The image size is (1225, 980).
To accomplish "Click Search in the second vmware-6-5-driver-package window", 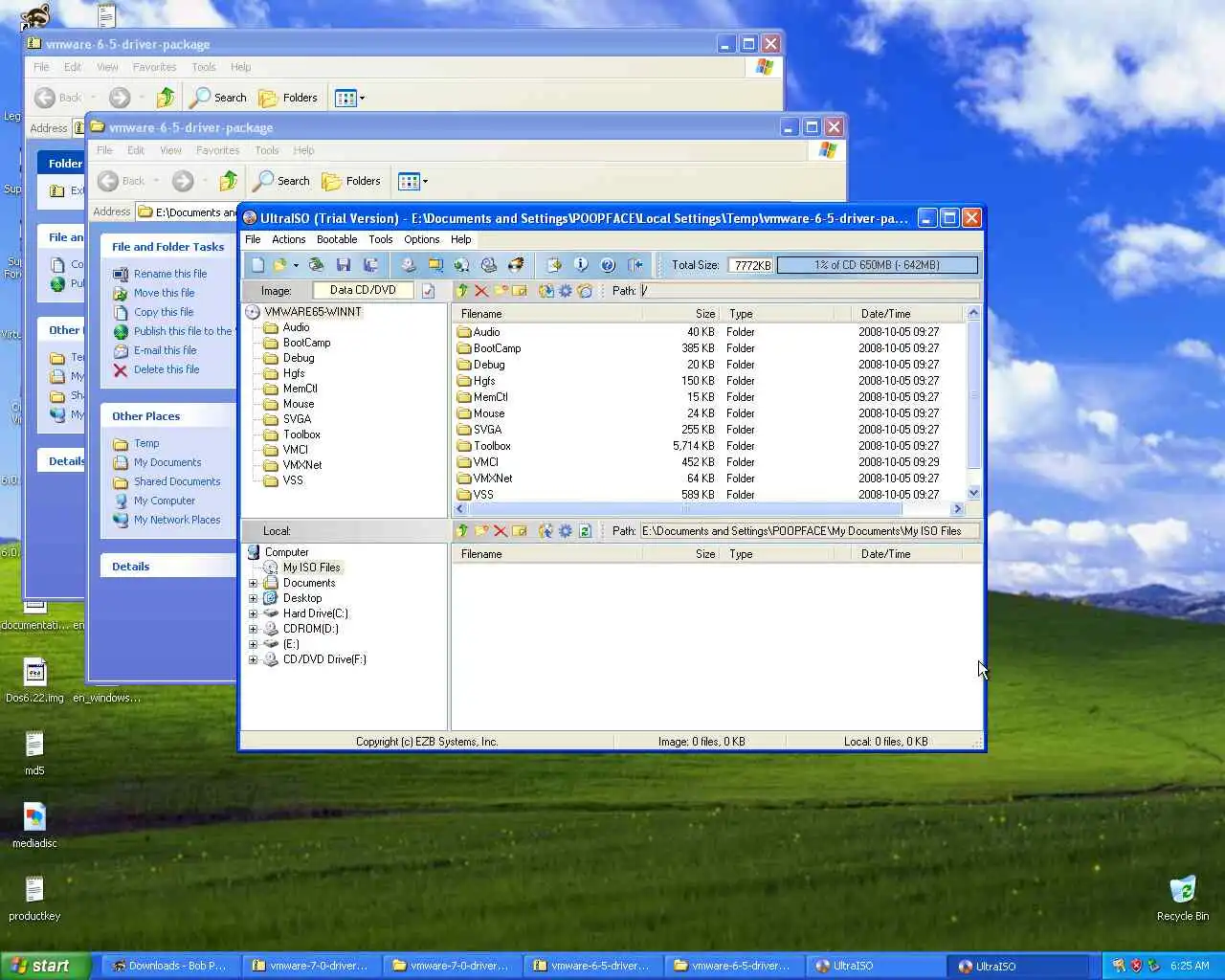I will pyautogui.click(x=281, y=181).
